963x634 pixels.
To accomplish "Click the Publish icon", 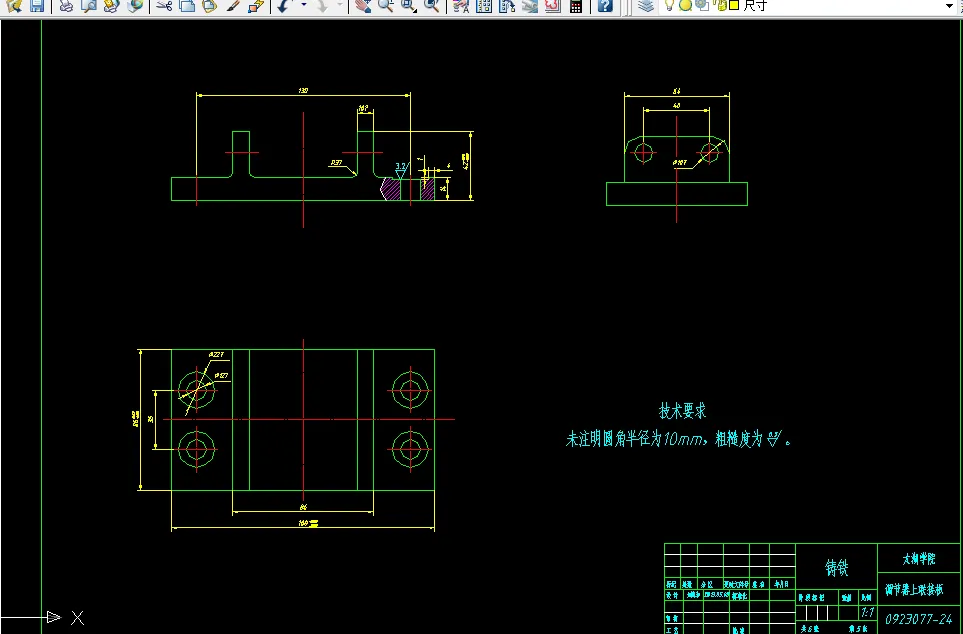I will tap(112, 6).
